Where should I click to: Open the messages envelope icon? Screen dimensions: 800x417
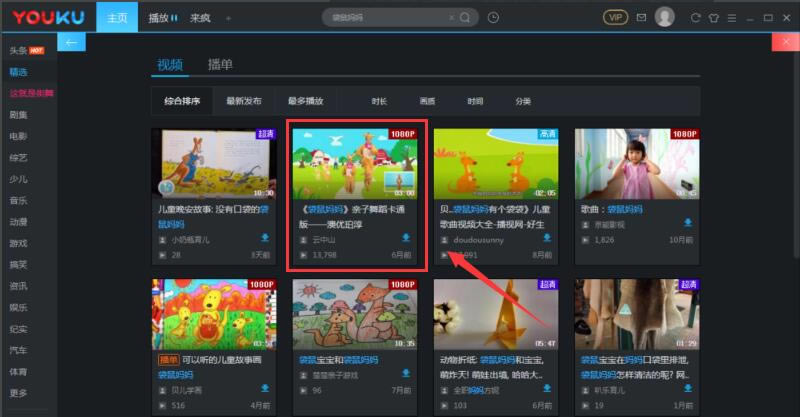640,17
